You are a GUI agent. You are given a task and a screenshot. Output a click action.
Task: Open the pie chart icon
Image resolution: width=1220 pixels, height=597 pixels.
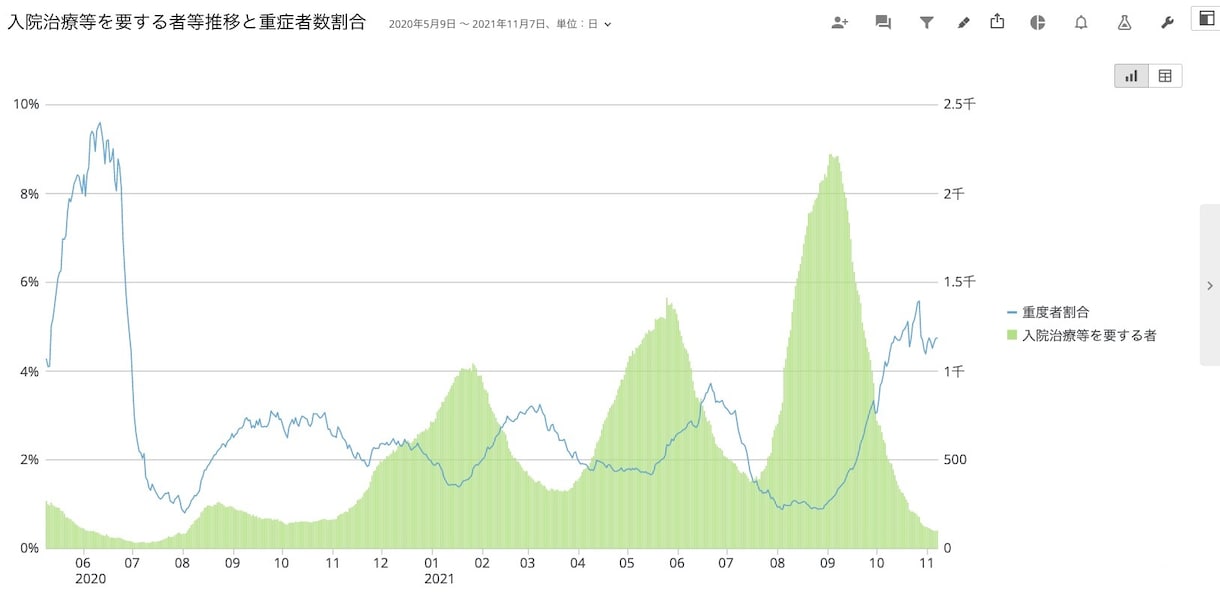[x=1038, y=22]
